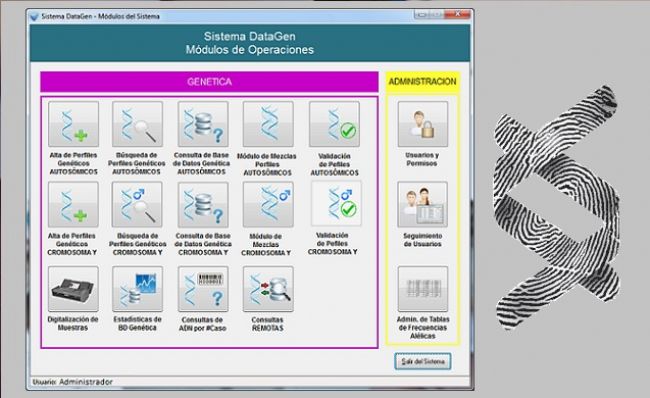Screen dimensions: 650x398
Task: Click Consulta de Base de Datos Autosómicos icon
Action: (x=203, y=124)
